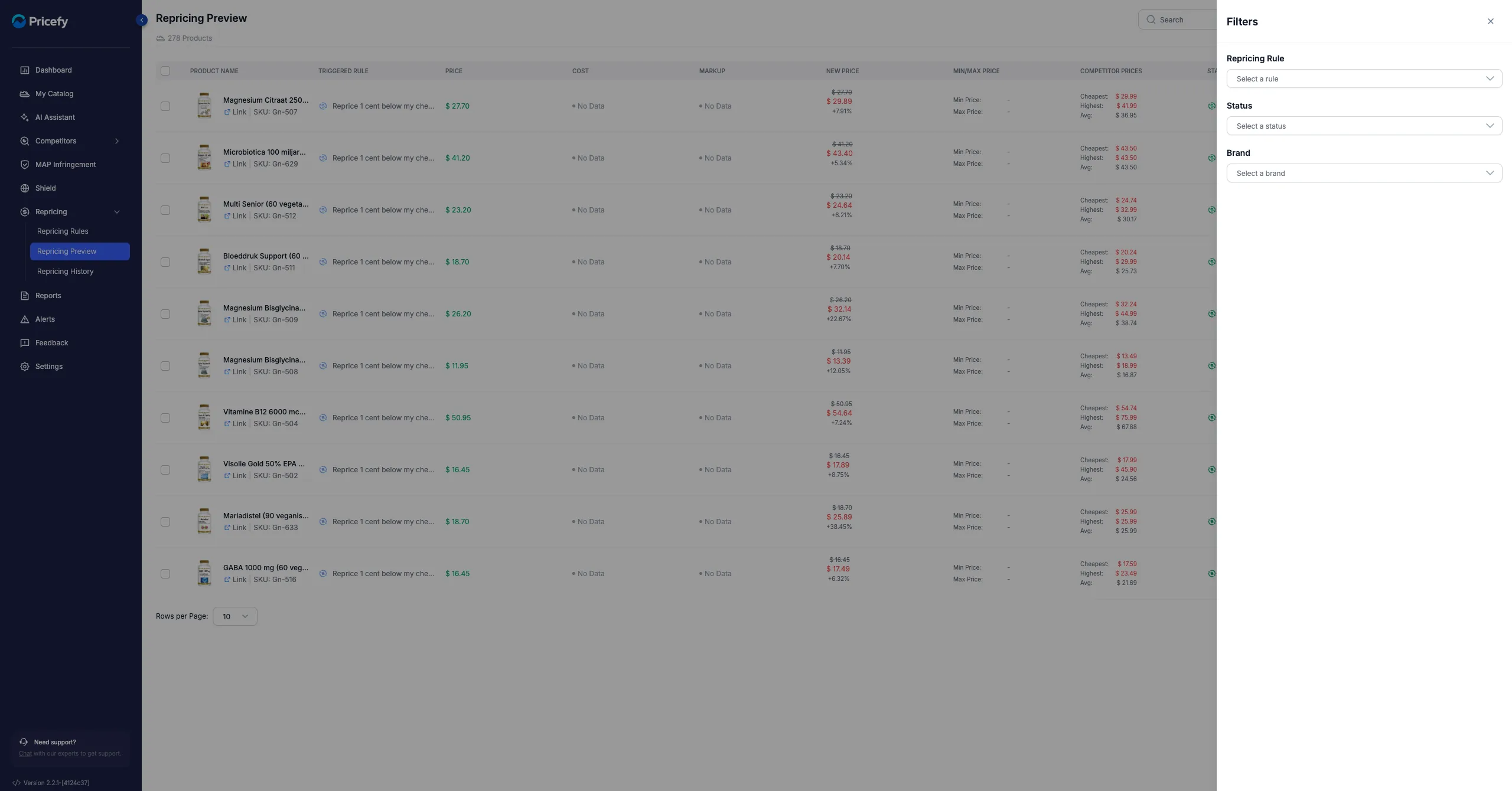1512x791 pixels.
Task: Open AI Assistant
Action: coord(55,117)
